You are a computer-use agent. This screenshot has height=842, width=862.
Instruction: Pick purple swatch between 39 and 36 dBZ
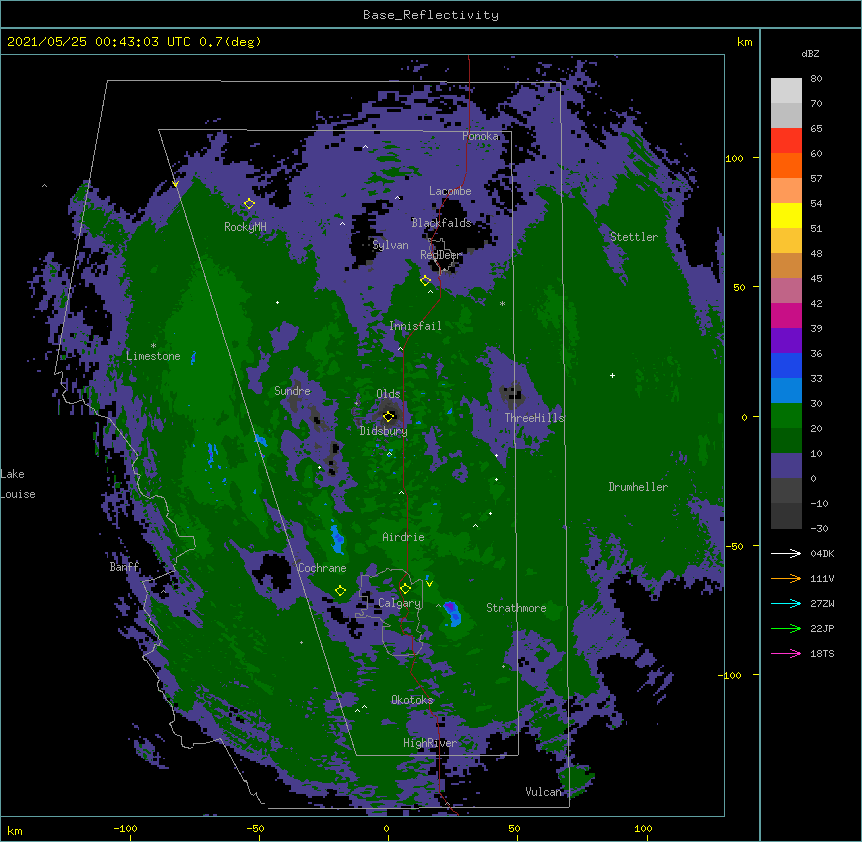coord(786,341)
